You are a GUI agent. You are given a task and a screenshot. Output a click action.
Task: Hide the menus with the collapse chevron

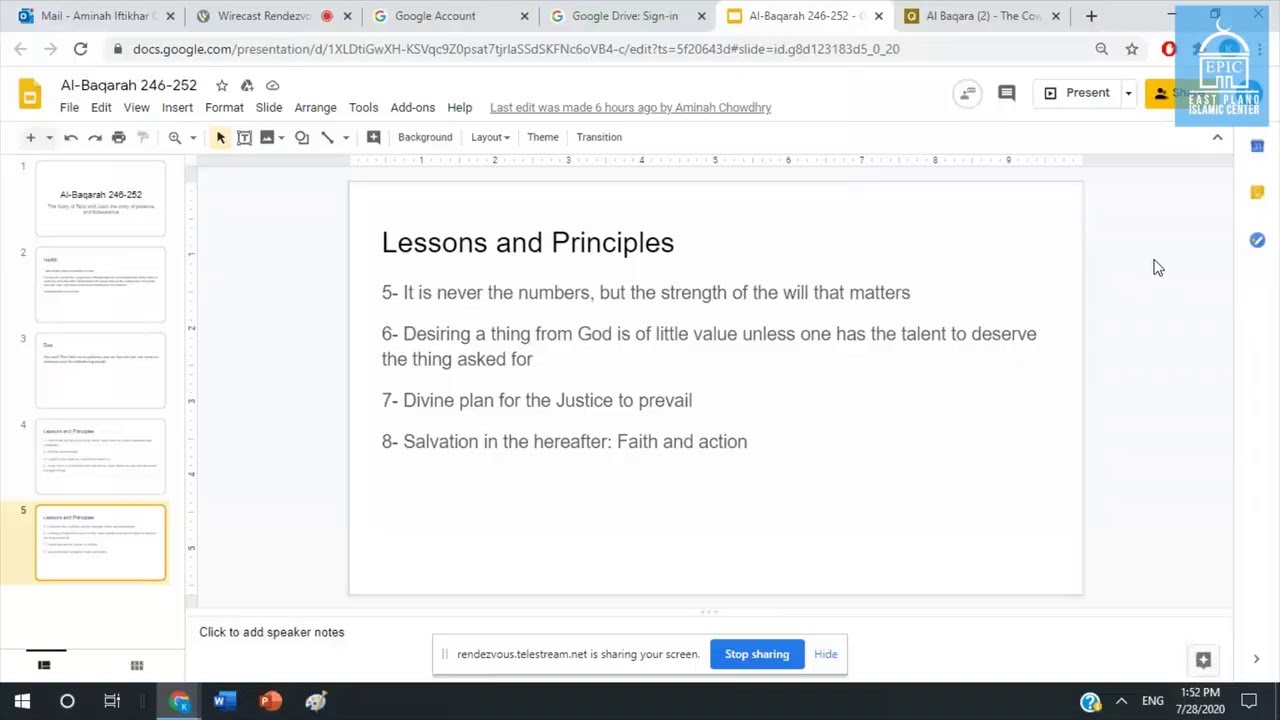(x=1217, y=137)
